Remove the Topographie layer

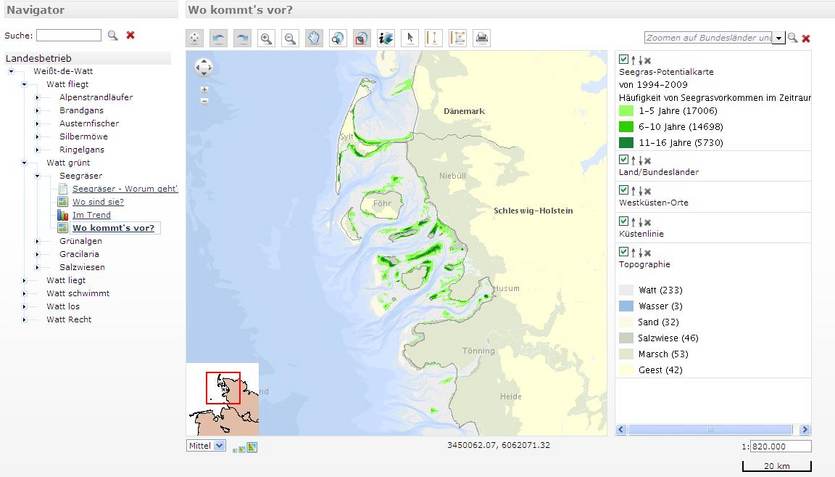tap(648, 253)
